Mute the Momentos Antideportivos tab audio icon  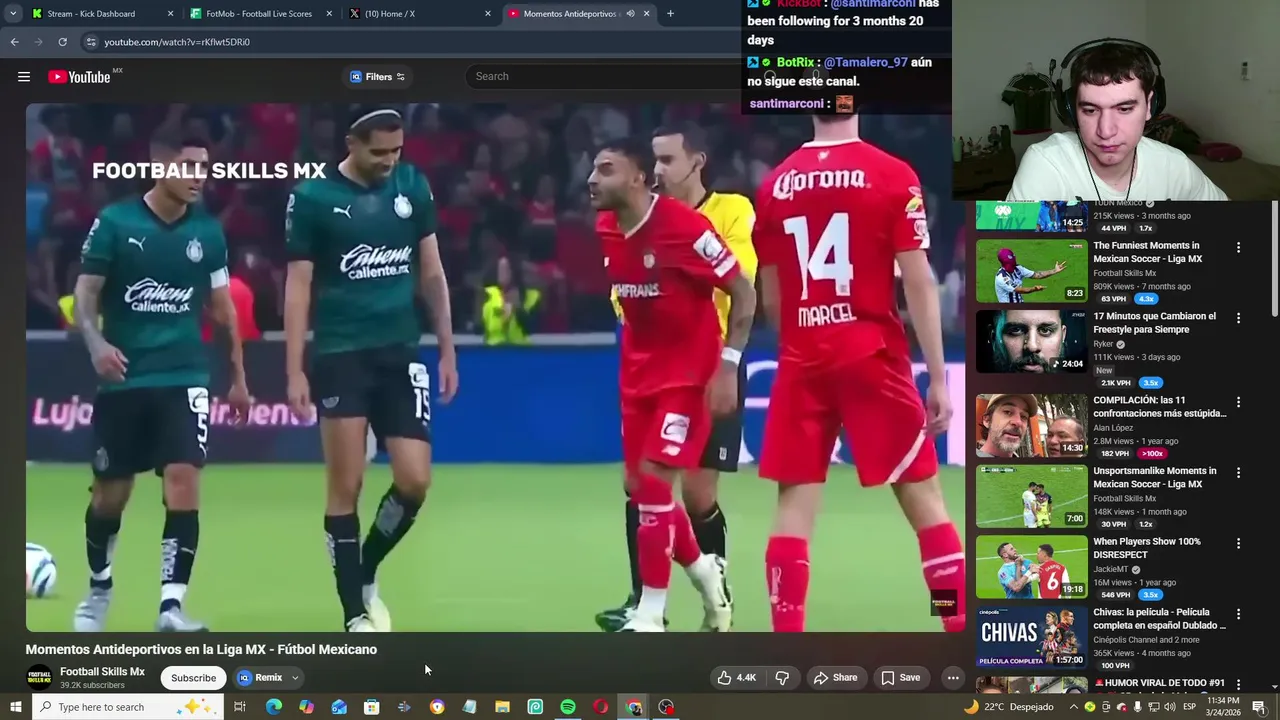[630, 14]
